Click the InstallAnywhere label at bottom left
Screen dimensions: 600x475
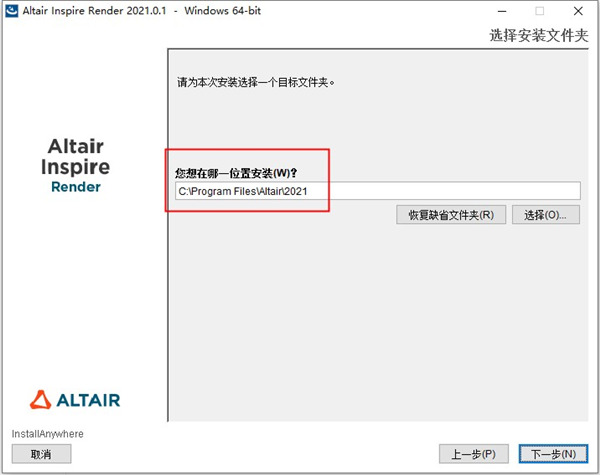pyautogui.click(x=47, y=434)
